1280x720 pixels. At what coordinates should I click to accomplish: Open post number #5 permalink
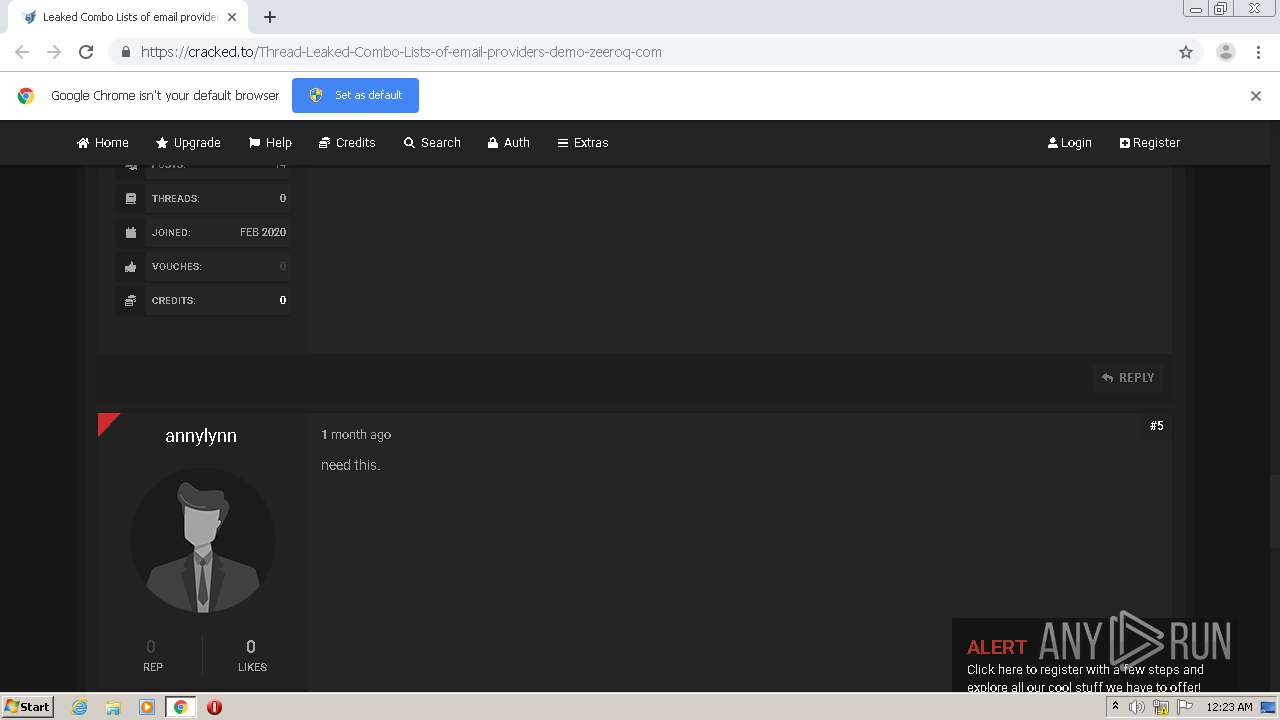click(x=1156, y=426)
